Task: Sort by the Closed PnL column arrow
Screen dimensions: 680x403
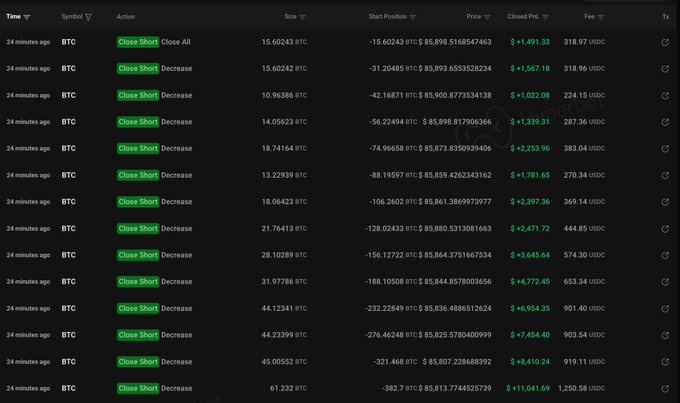Action: [545, 17]
